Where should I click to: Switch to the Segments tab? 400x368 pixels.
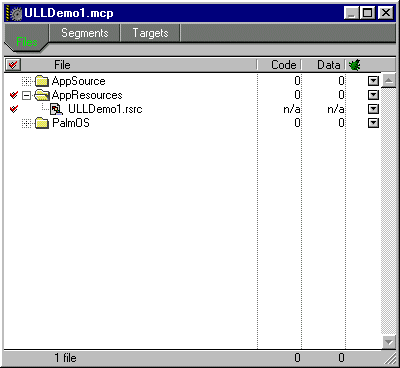point(85,33)
